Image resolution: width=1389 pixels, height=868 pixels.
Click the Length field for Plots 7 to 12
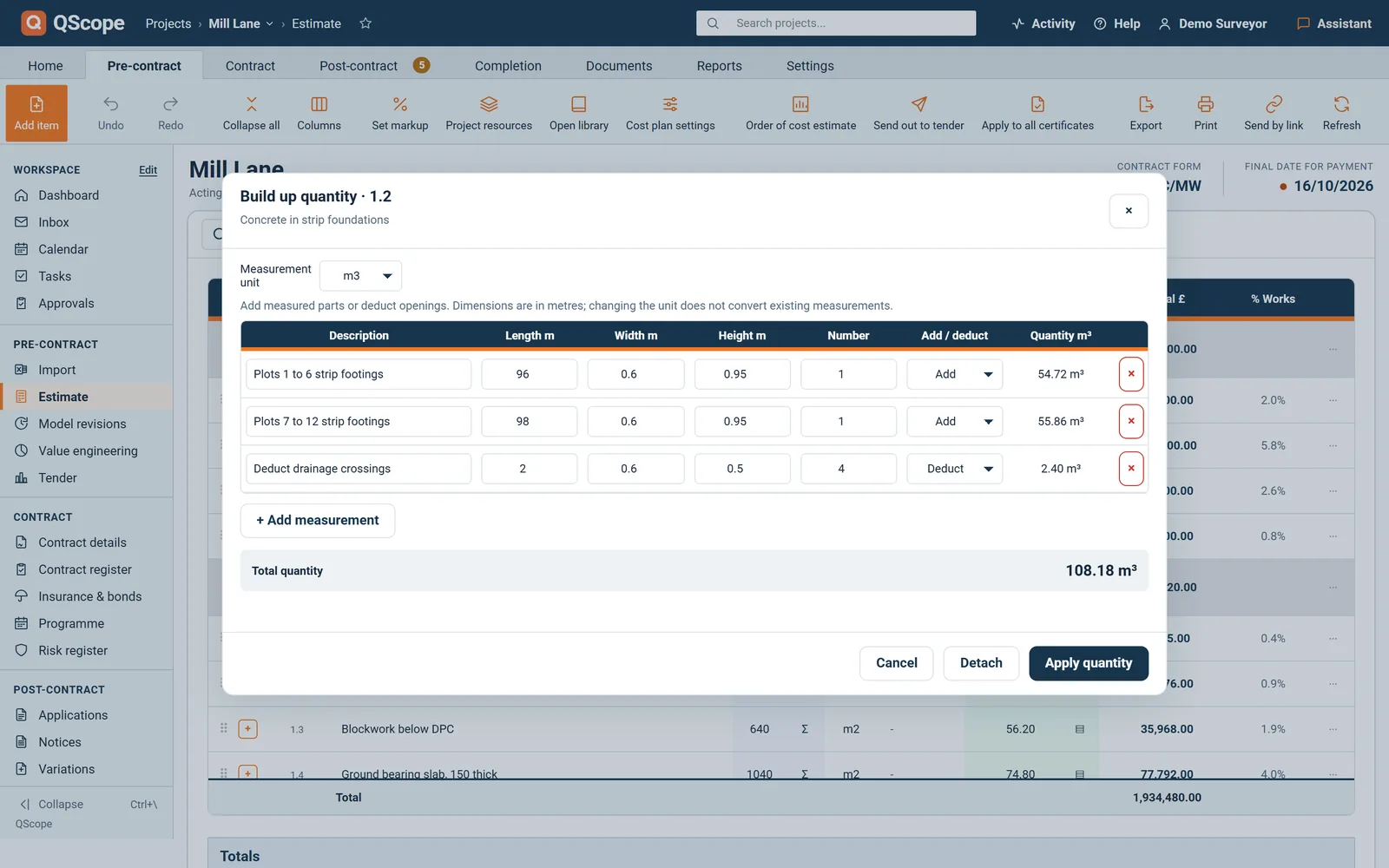coord(530,421)
